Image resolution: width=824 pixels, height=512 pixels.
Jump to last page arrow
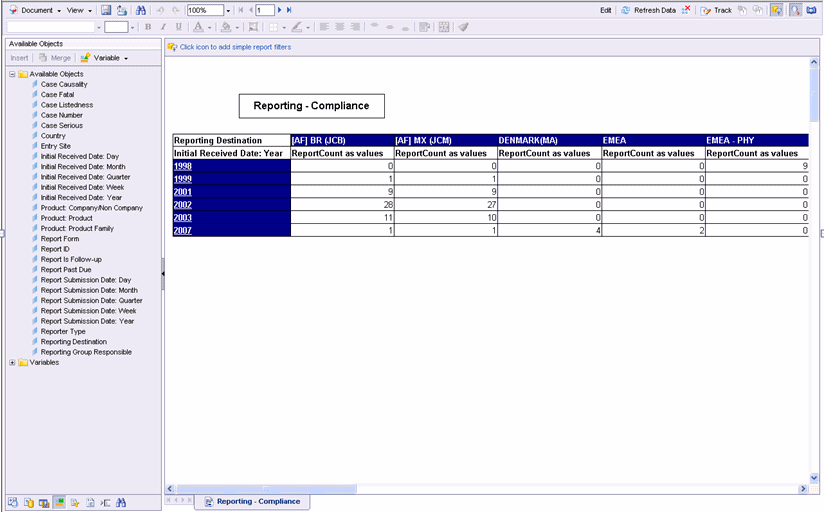click(x=291, y=10)
